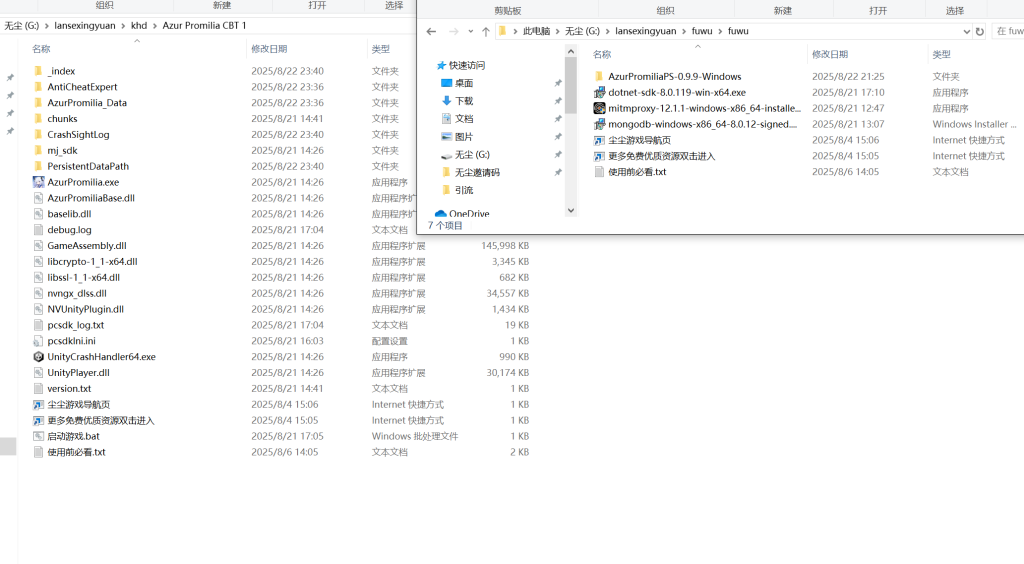Click the navigation pane scroll up arrow
Image resolution: width=1024 pixels, height=564 pixels.
click(571, 51)
